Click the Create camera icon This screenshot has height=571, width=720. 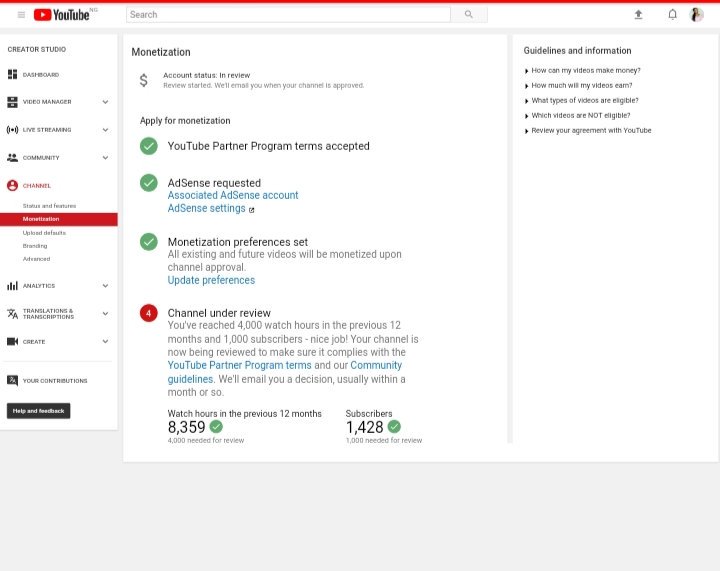click(12, 341)
